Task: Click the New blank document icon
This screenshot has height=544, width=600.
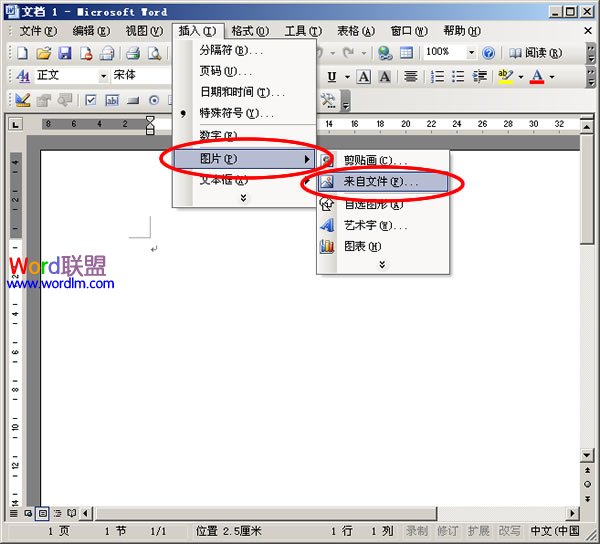Action: point(22,53)
